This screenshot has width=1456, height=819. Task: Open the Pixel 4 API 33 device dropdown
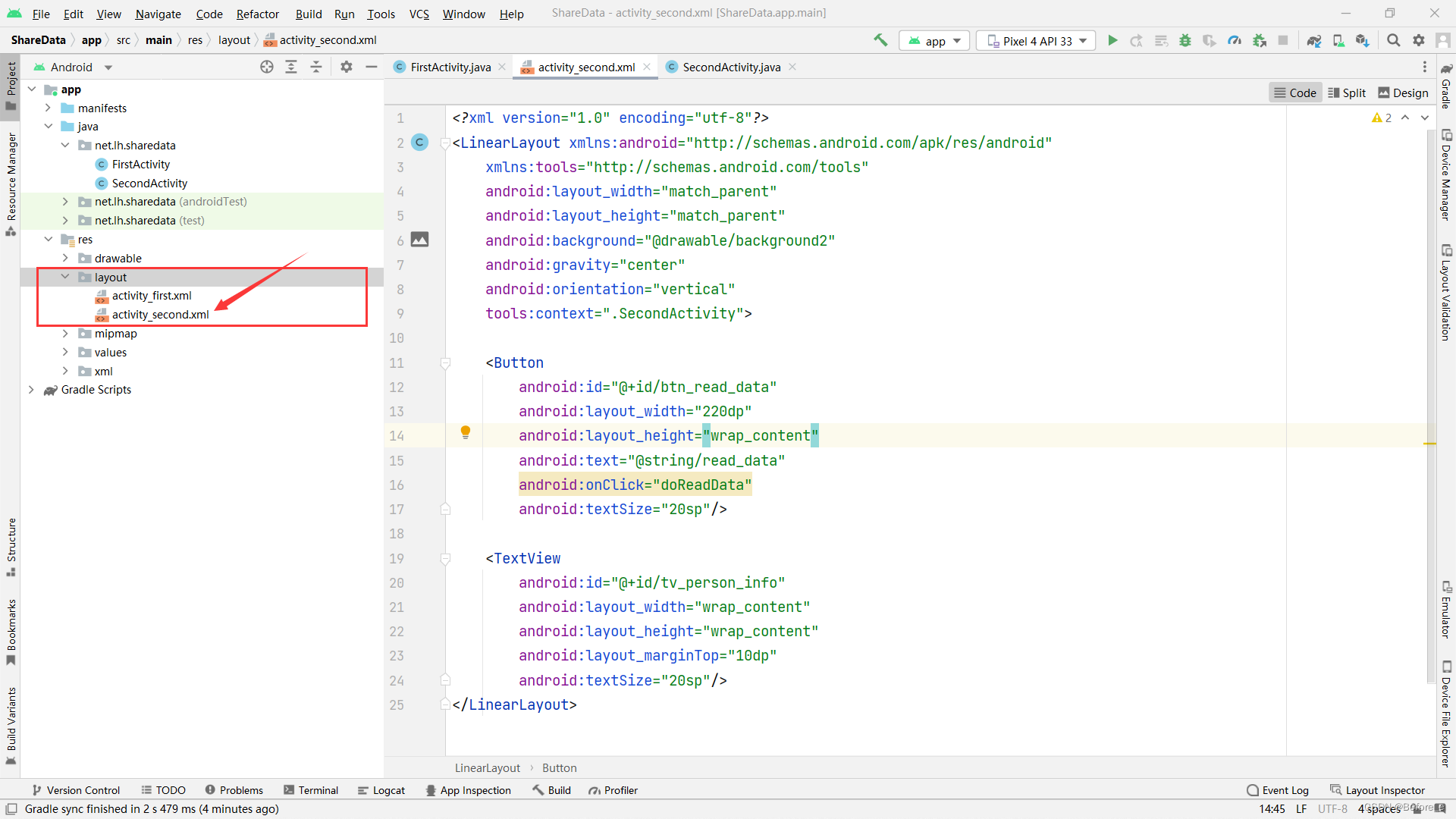pos(1036,41)
